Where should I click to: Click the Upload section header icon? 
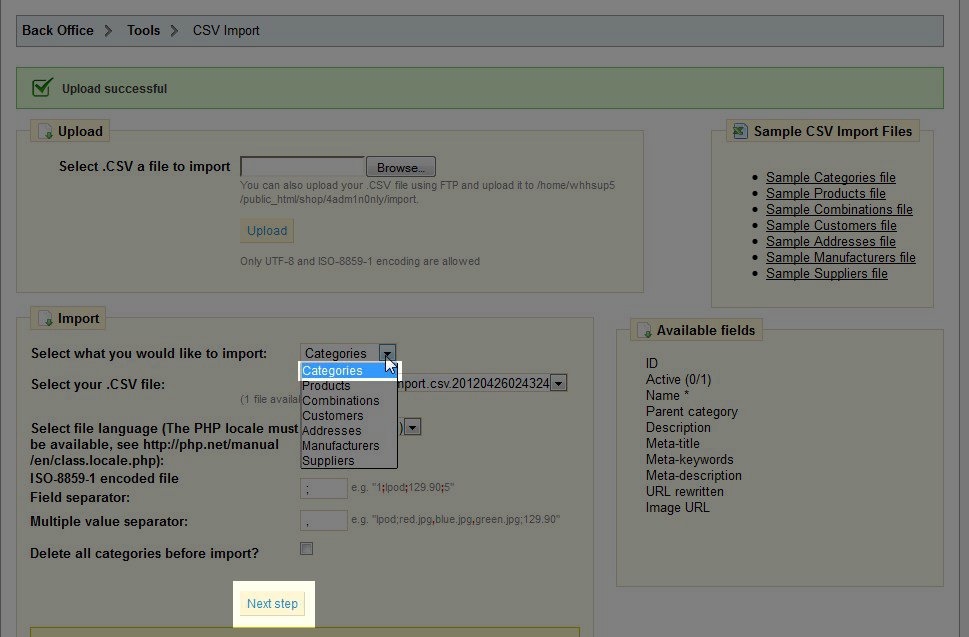coord(46,131)
